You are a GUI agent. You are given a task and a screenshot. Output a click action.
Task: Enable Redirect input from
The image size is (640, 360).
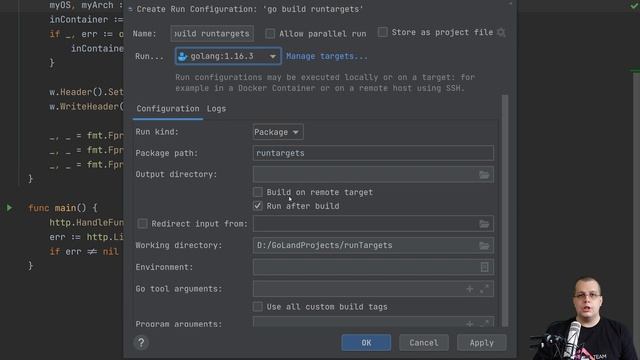[142, 224]
